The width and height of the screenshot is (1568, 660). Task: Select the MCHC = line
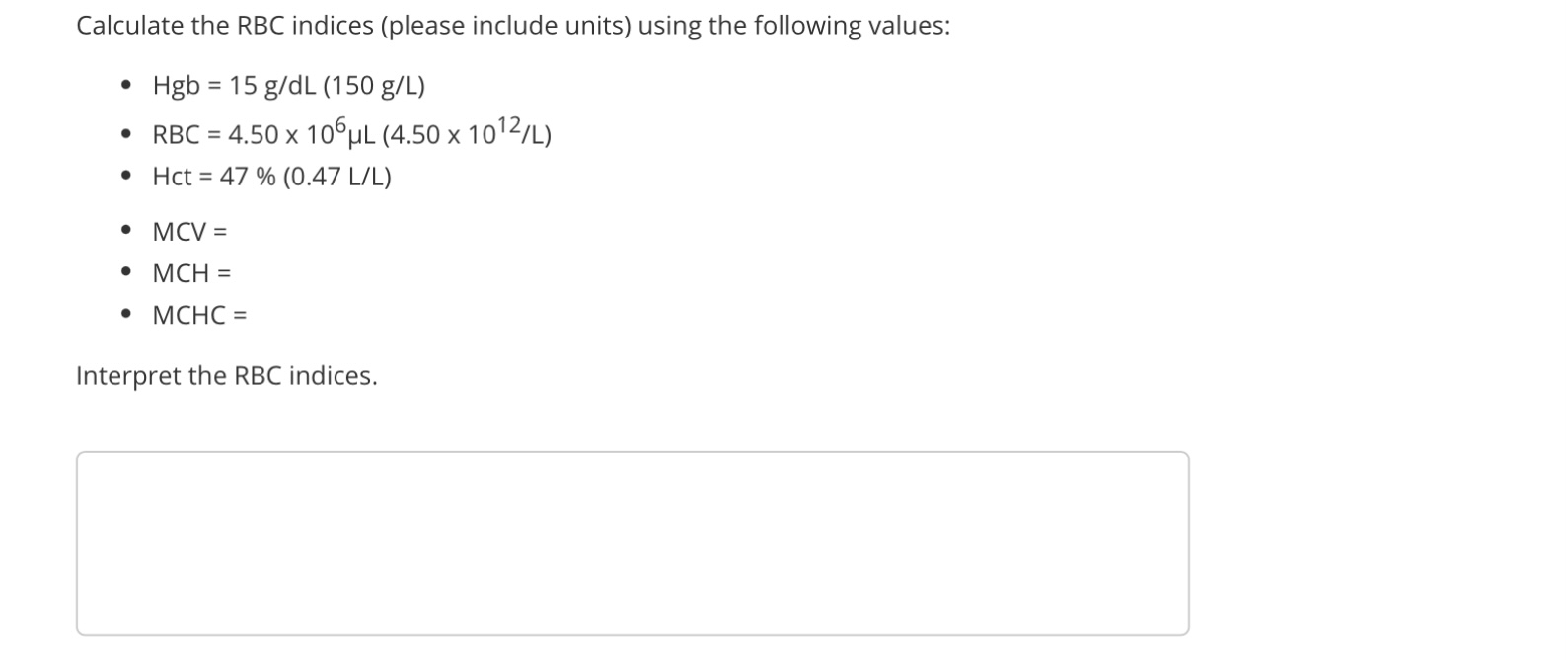pos(199,315)
